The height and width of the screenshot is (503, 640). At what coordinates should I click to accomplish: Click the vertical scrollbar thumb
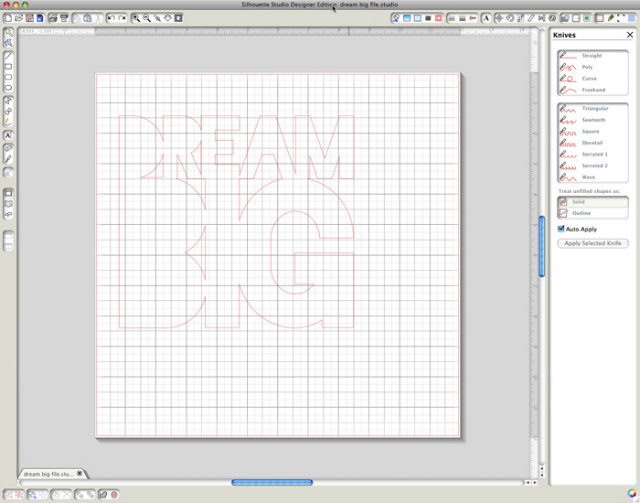coord(542,247)
